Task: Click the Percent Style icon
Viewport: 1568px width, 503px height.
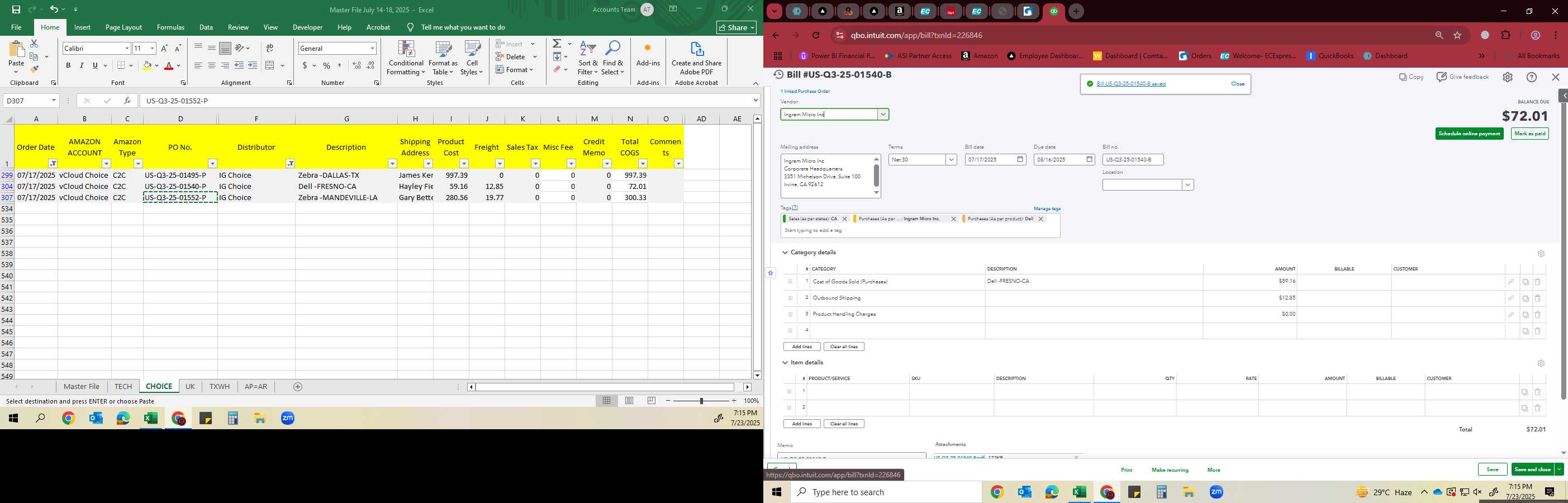Action: (x=327, y=65)
